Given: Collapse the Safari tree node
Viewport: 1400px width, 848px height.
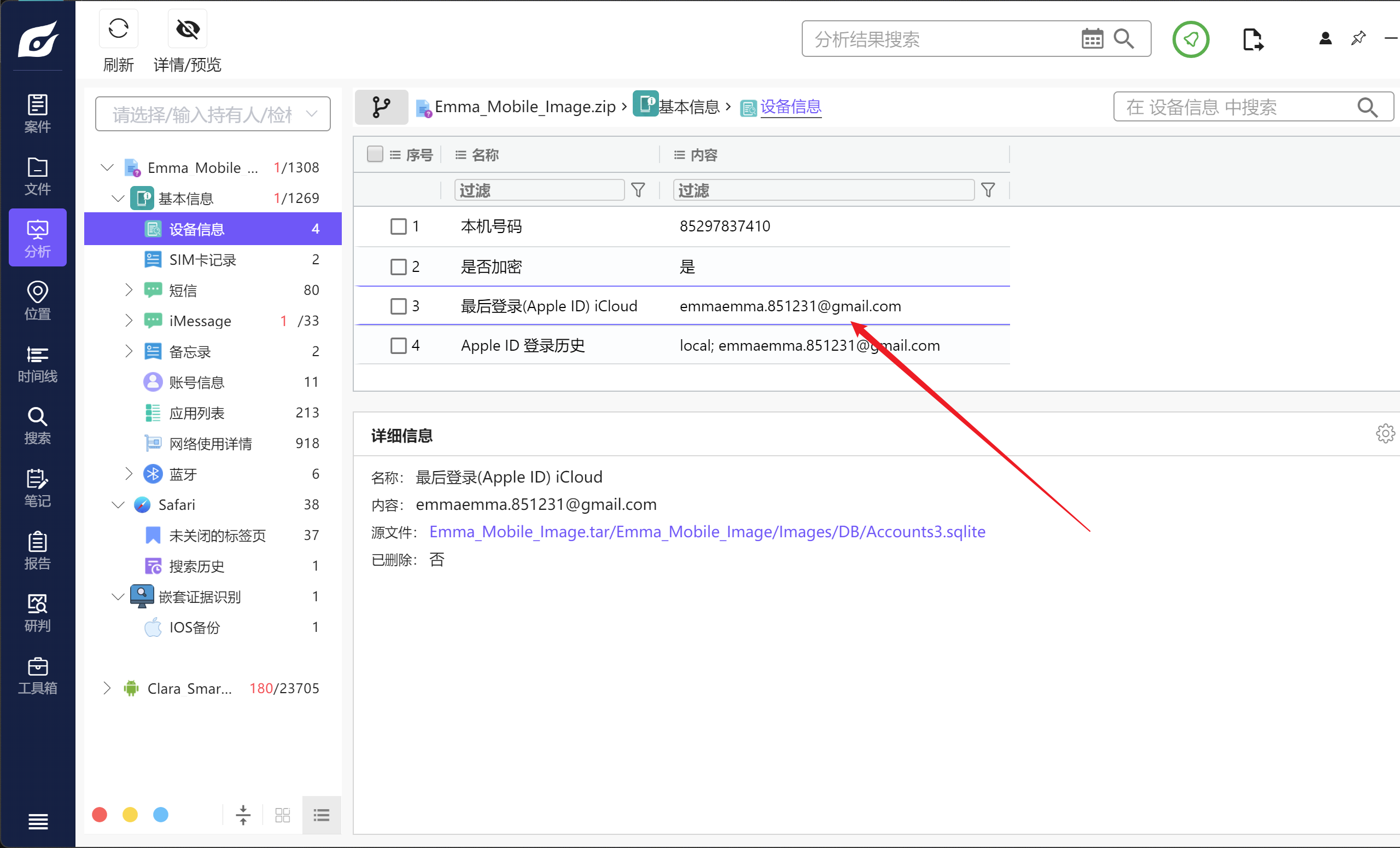Looking at the screenshot, I should [x=118, y=505].
